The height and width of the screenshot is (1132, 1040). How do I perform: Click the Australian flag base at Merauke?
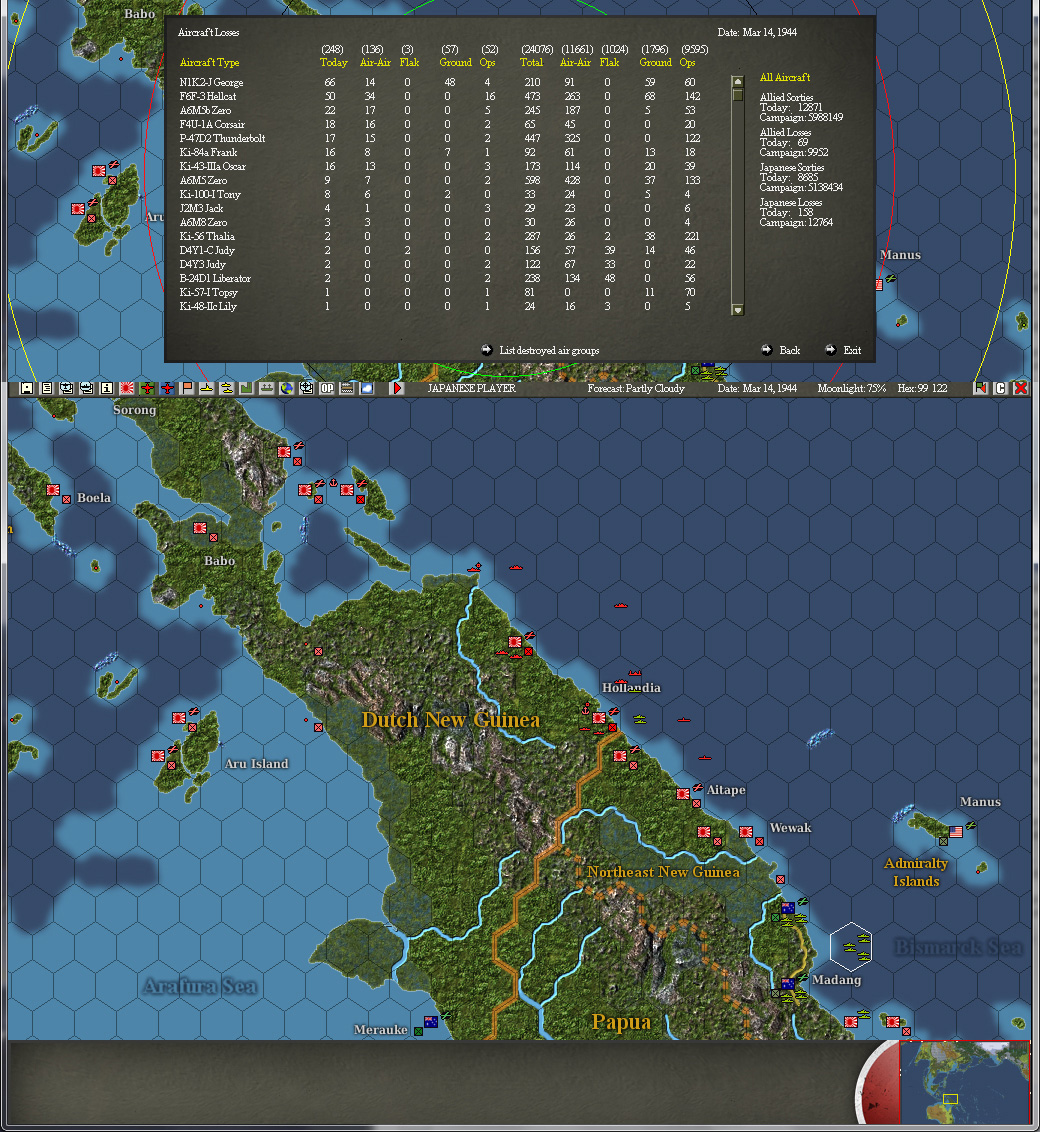(x=431, y=1022)
